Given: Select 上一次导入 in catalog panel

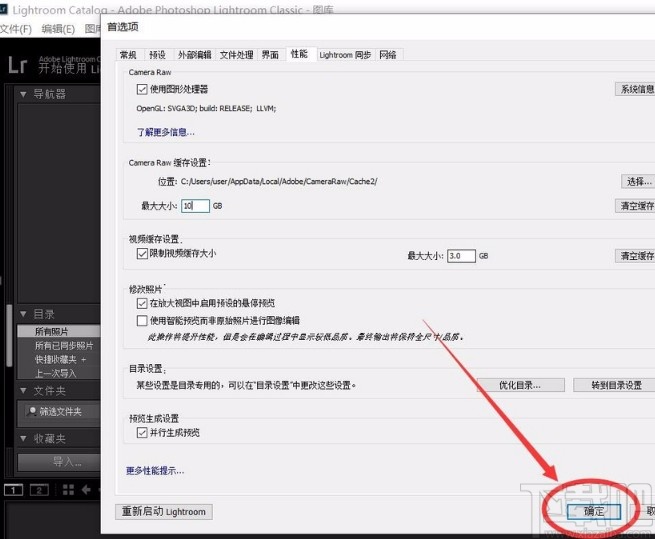Looking at the screenshot, I should pyautogui.click(x=58, y=373).
